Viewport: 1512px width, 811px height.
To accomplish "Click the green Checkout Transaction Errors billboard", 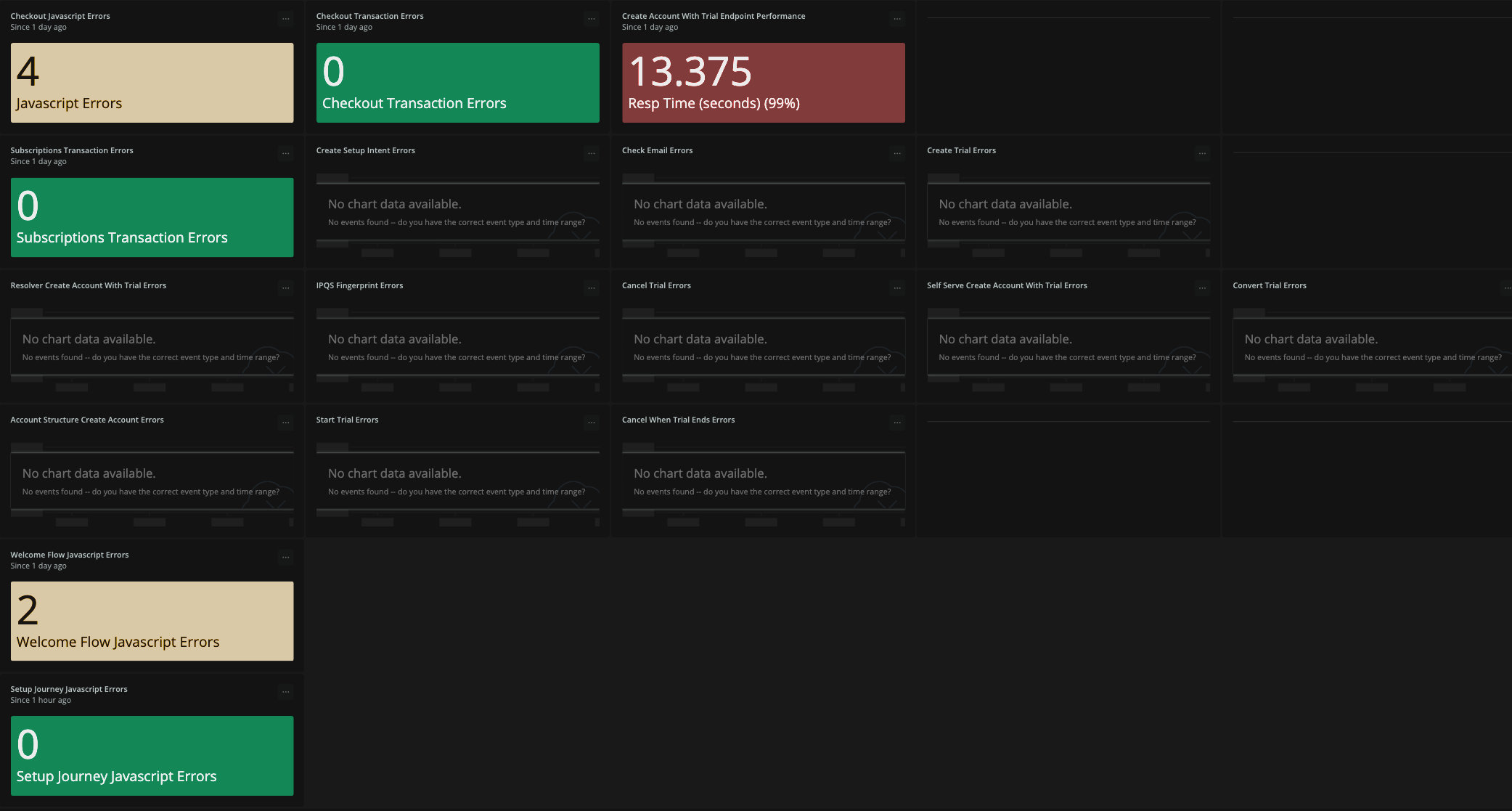I will [x=458, y=83].
